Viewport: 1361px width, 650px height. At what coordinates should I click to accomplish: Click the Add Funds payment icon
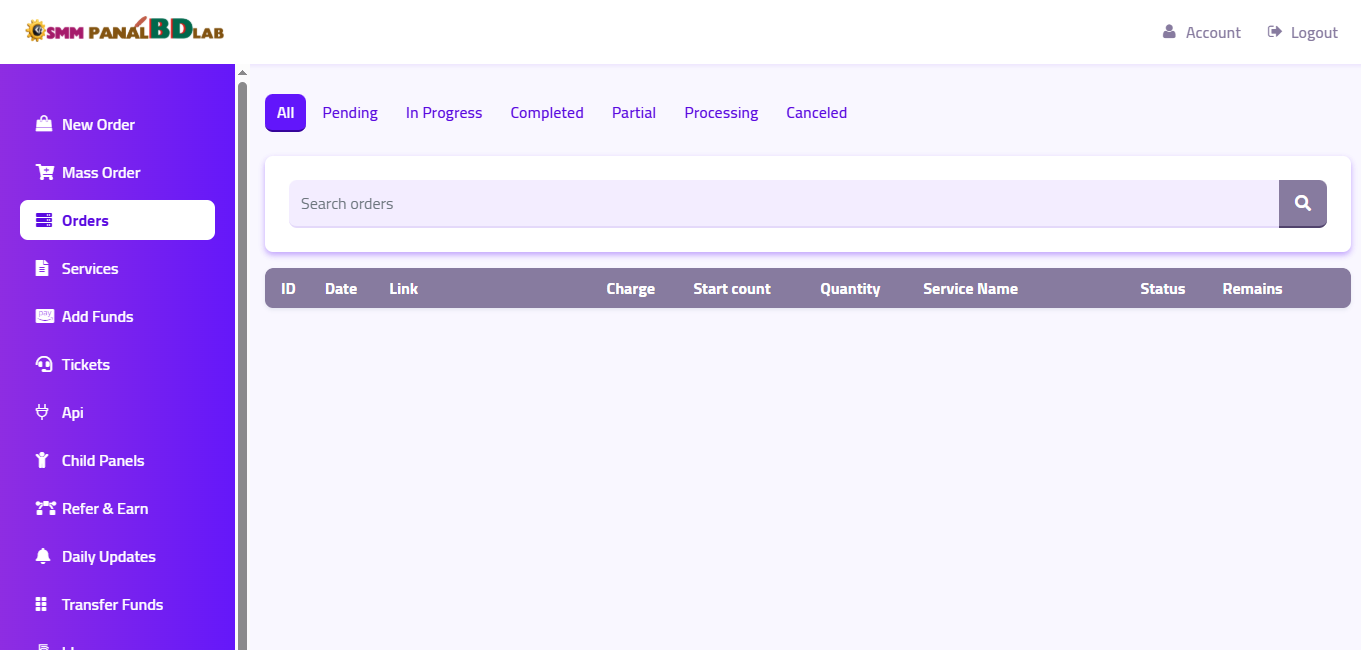pos(44,316)
